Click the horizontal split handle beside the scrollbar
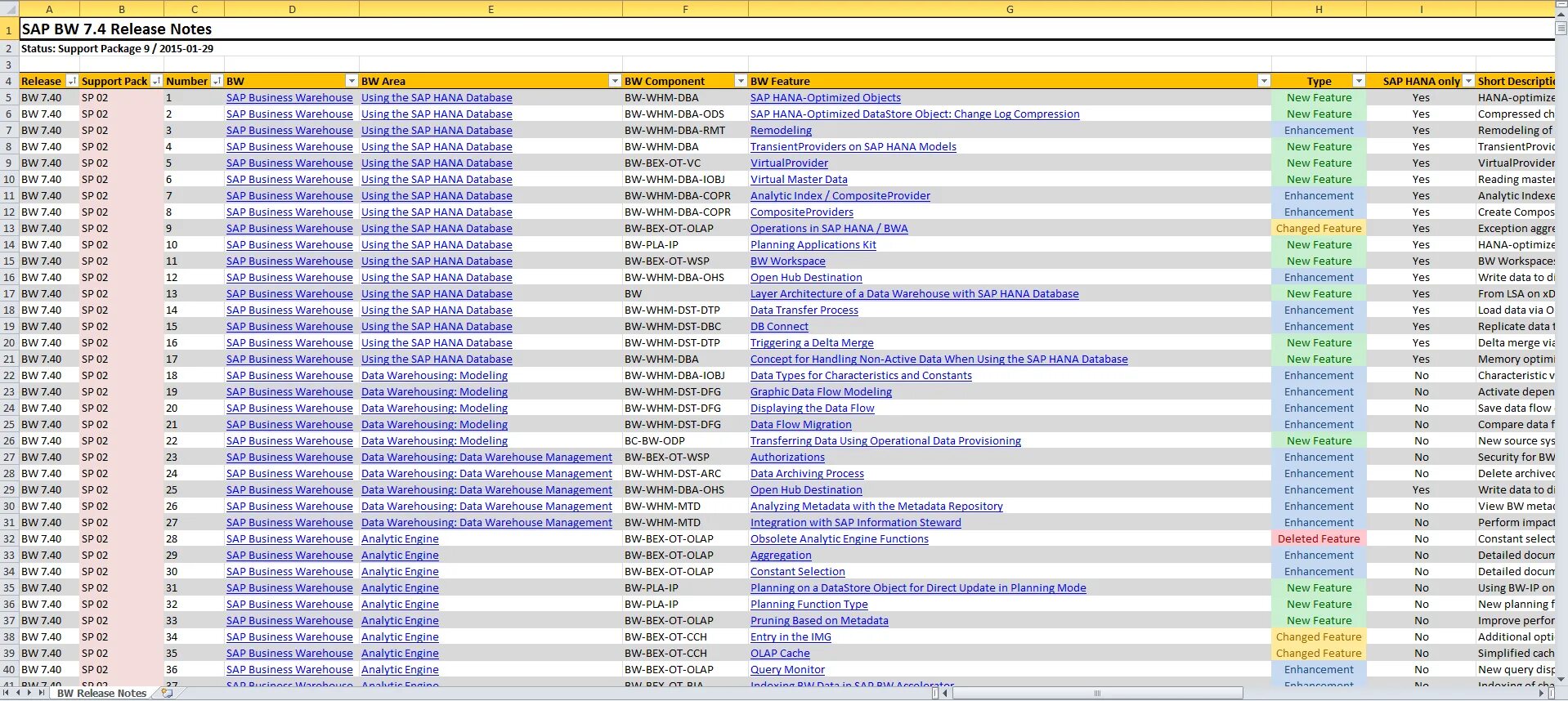The image size is (1568, 701). tap(935, 693)
